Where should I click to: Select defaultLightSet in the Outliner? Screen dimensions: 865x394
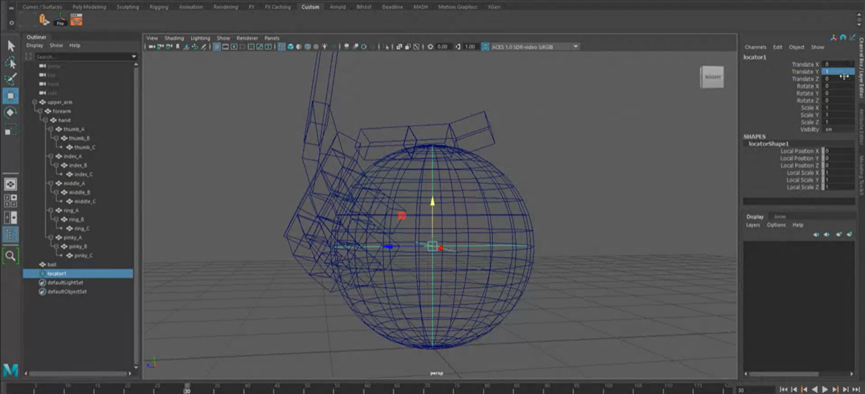pos(67,283)
